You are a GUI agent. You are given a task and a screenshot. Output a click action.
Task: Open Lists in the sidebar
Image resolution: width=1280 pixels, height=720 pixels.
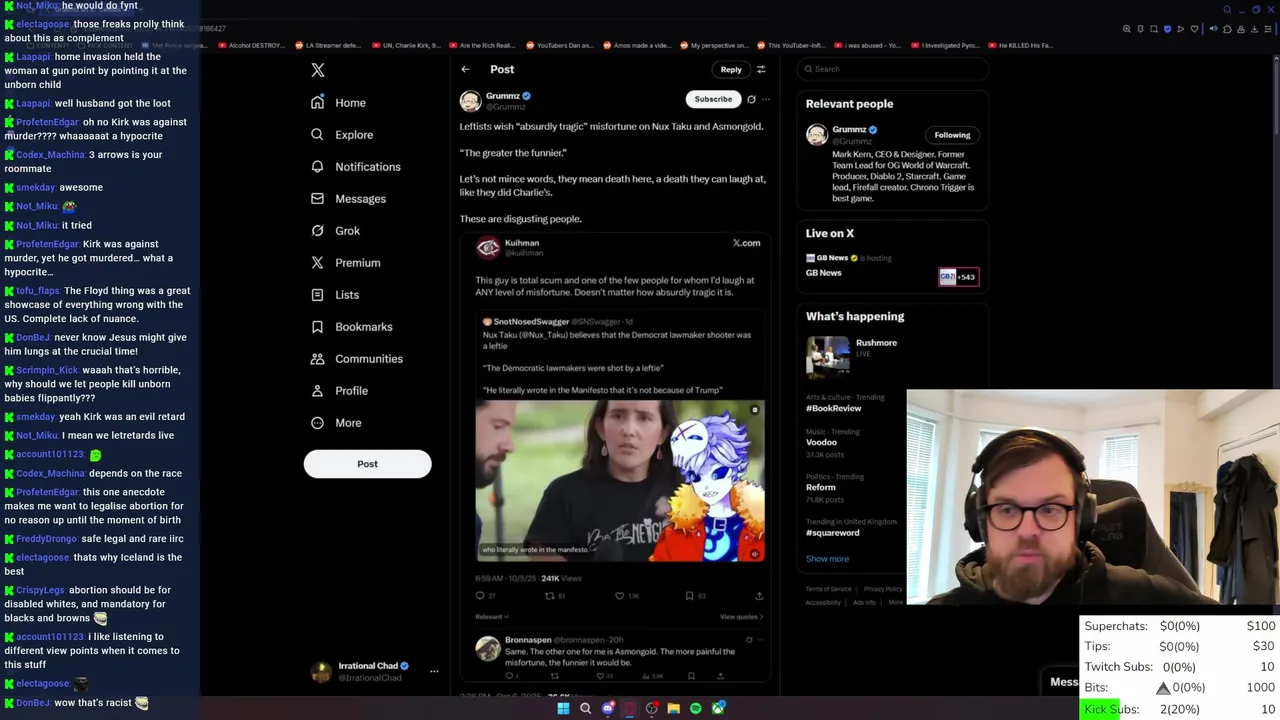click(x=334, y=295)
